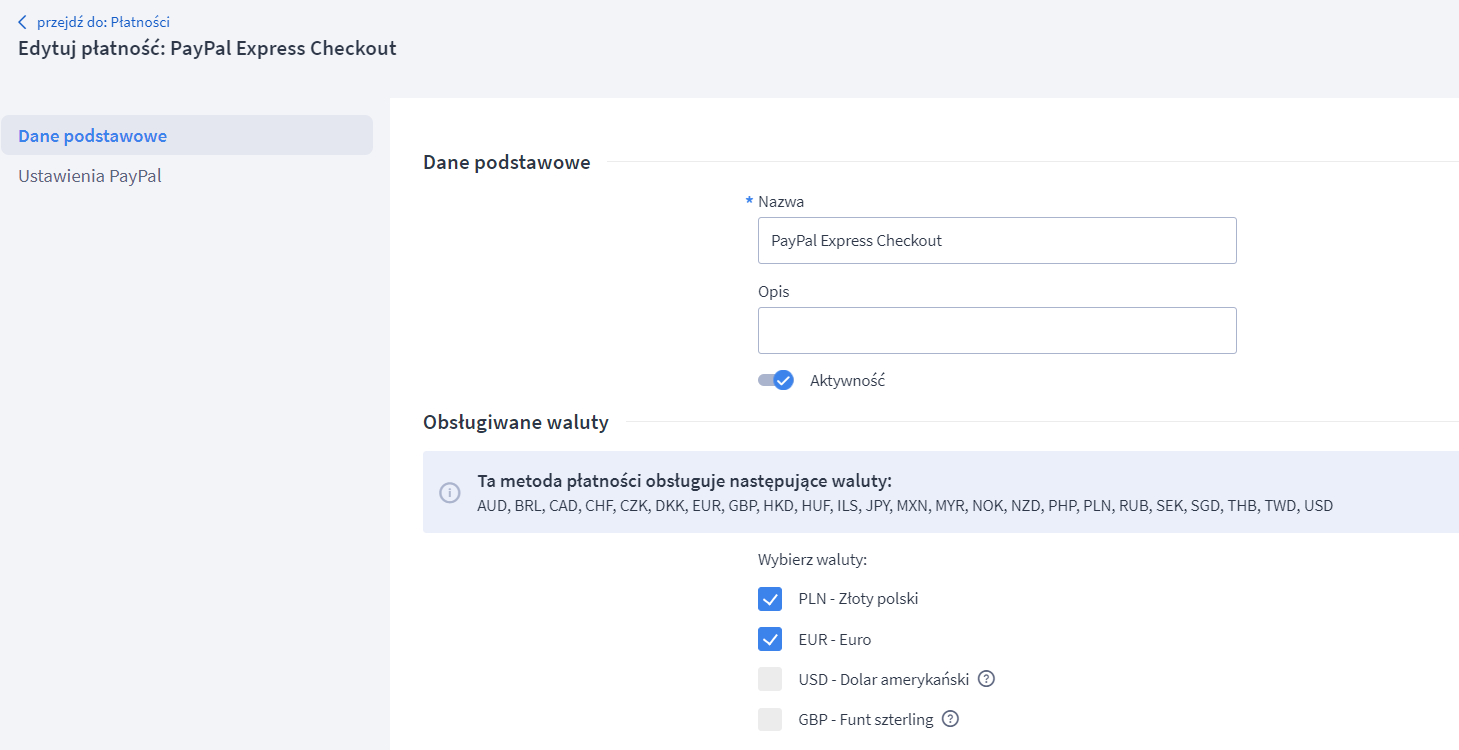Click the info icon in the currencies notice
This screenshot has width=1459, height=750.
[x=450, y=493]
